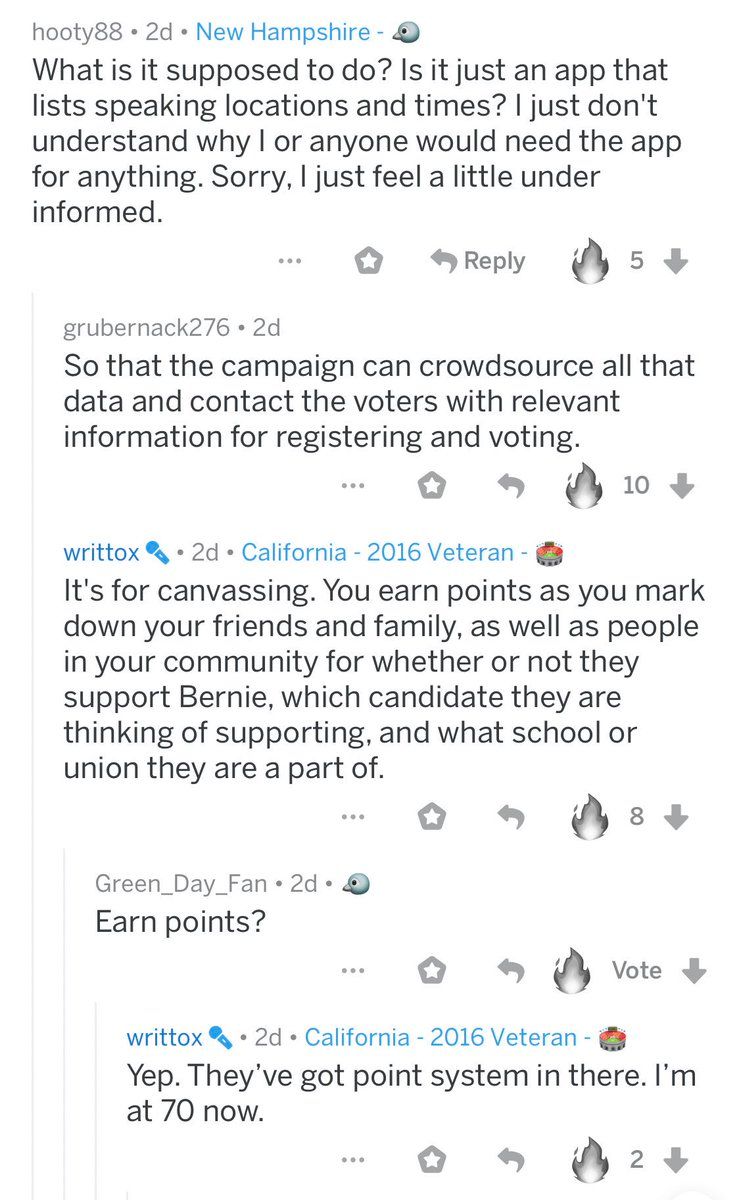Upvote hooty88's comment with the flame icon

click(589, 261)
